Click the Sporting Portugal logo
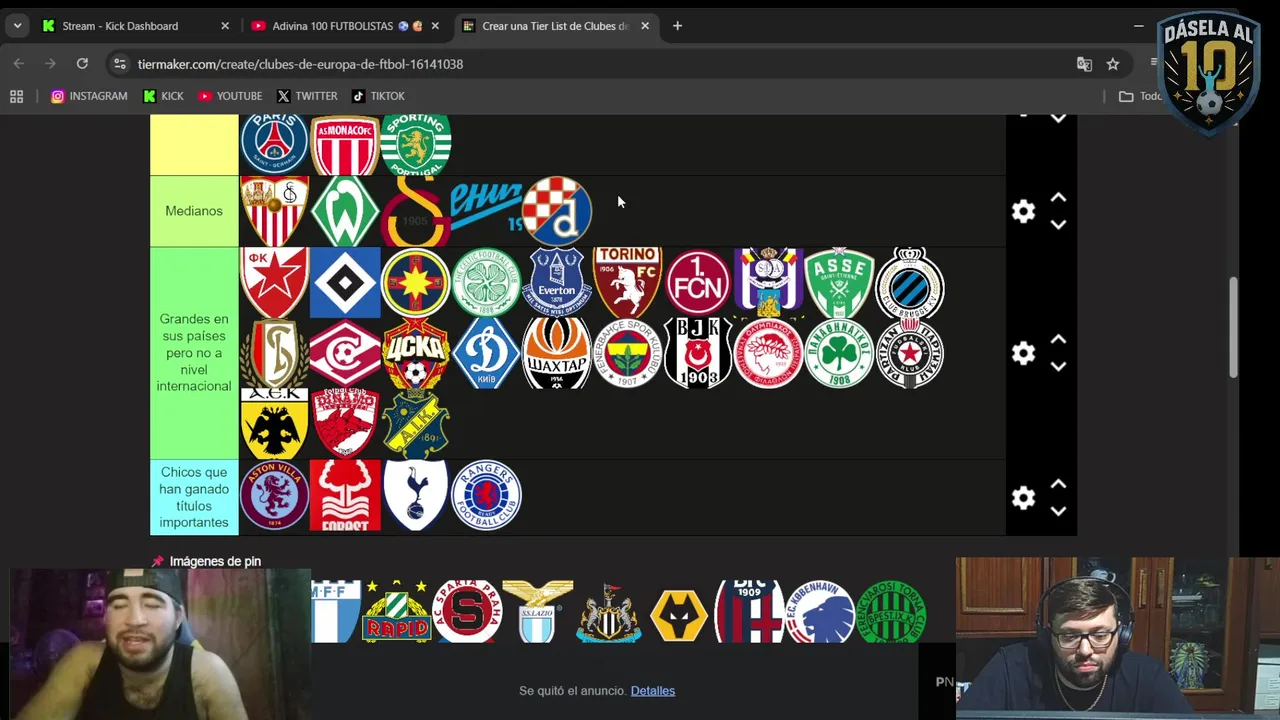The width and height of the screenshot is (1280, 720). (x=416, y=145)
